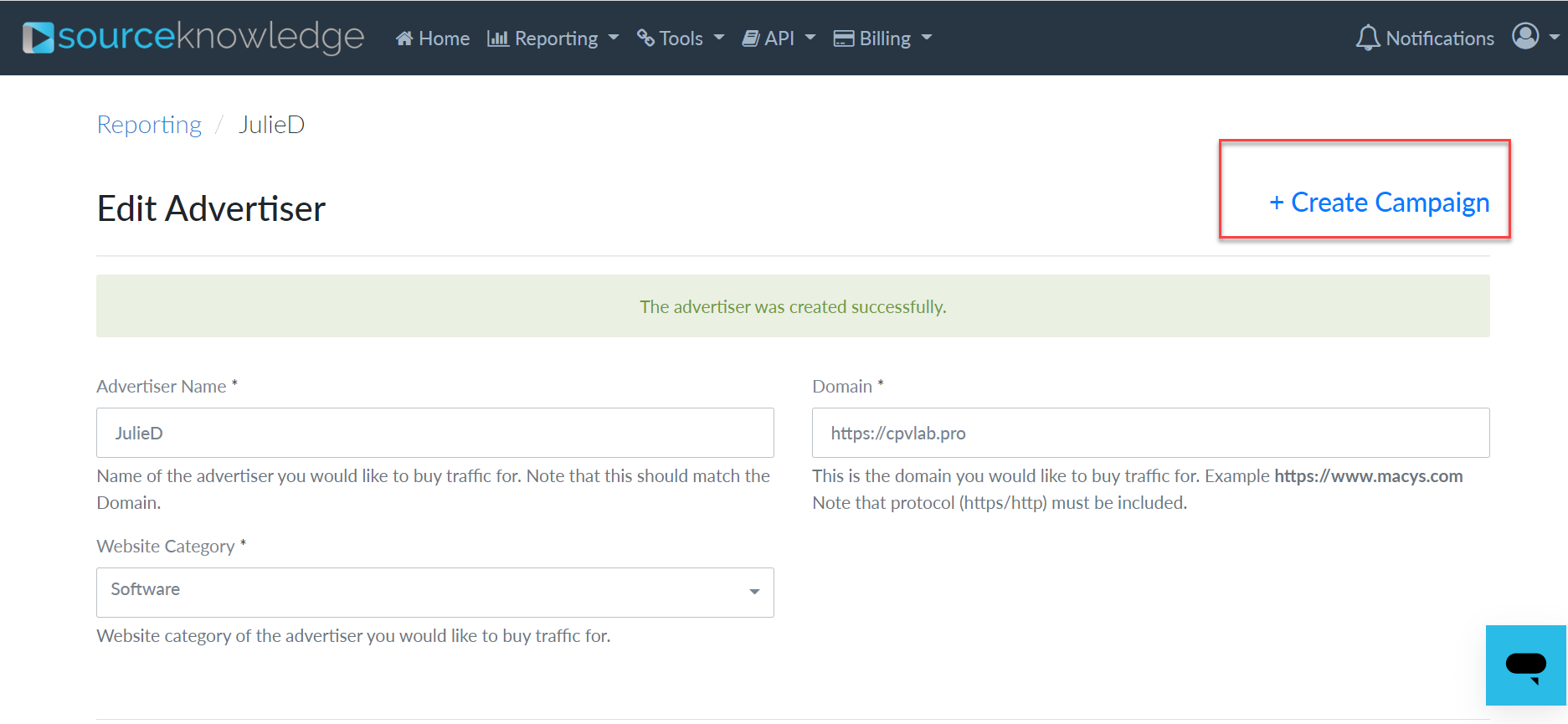Click the SourceKnowledge logo icon
Viewport: 1568px width, 724px height.
[38, 38]
